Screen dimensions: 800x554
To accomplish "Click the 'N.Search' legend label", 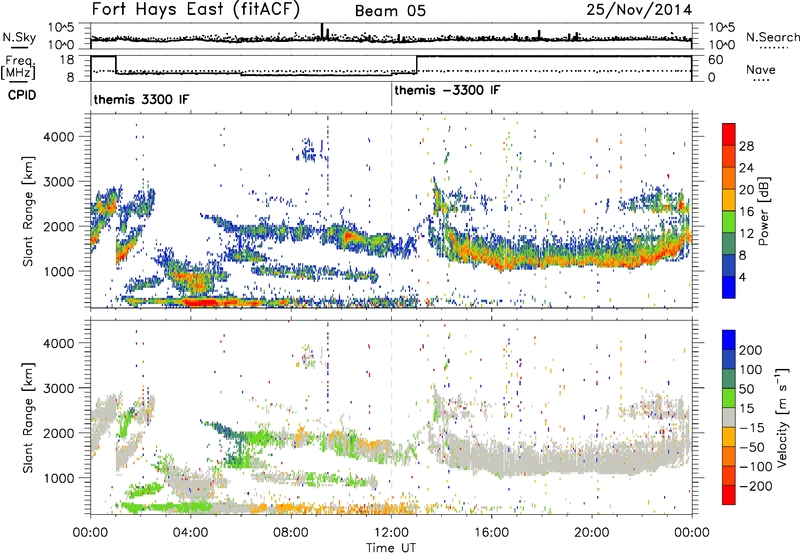I will tap(772, 37).
